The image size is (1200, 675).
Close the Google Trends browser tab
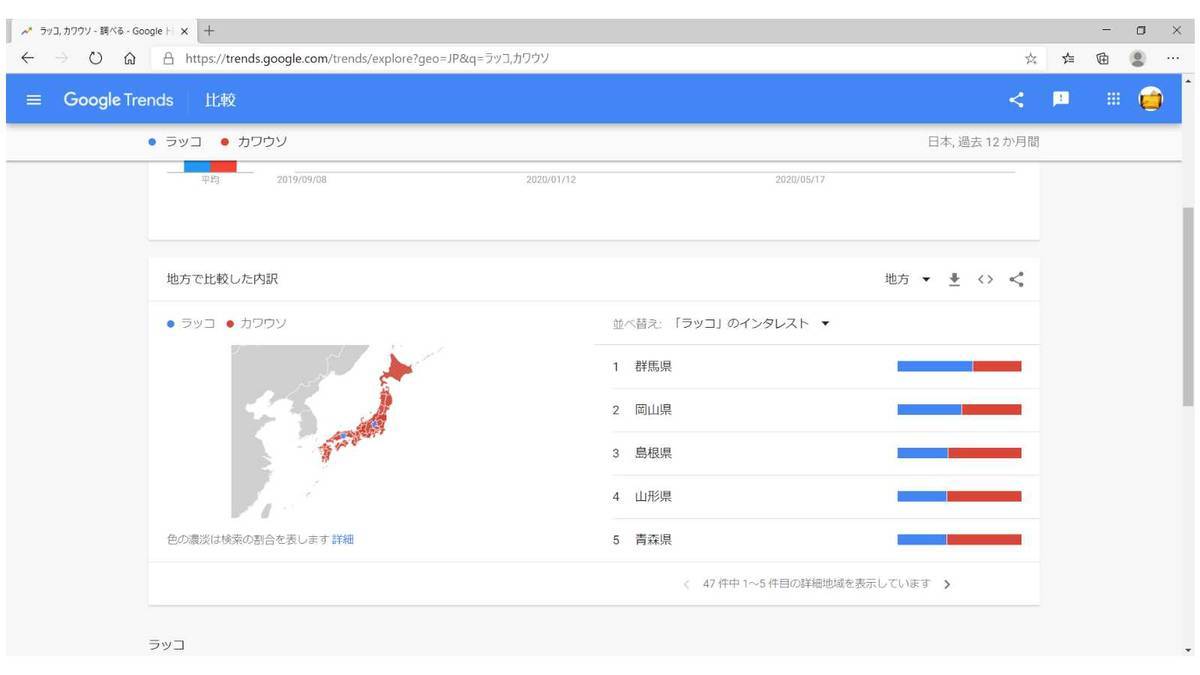pos(185,31)
